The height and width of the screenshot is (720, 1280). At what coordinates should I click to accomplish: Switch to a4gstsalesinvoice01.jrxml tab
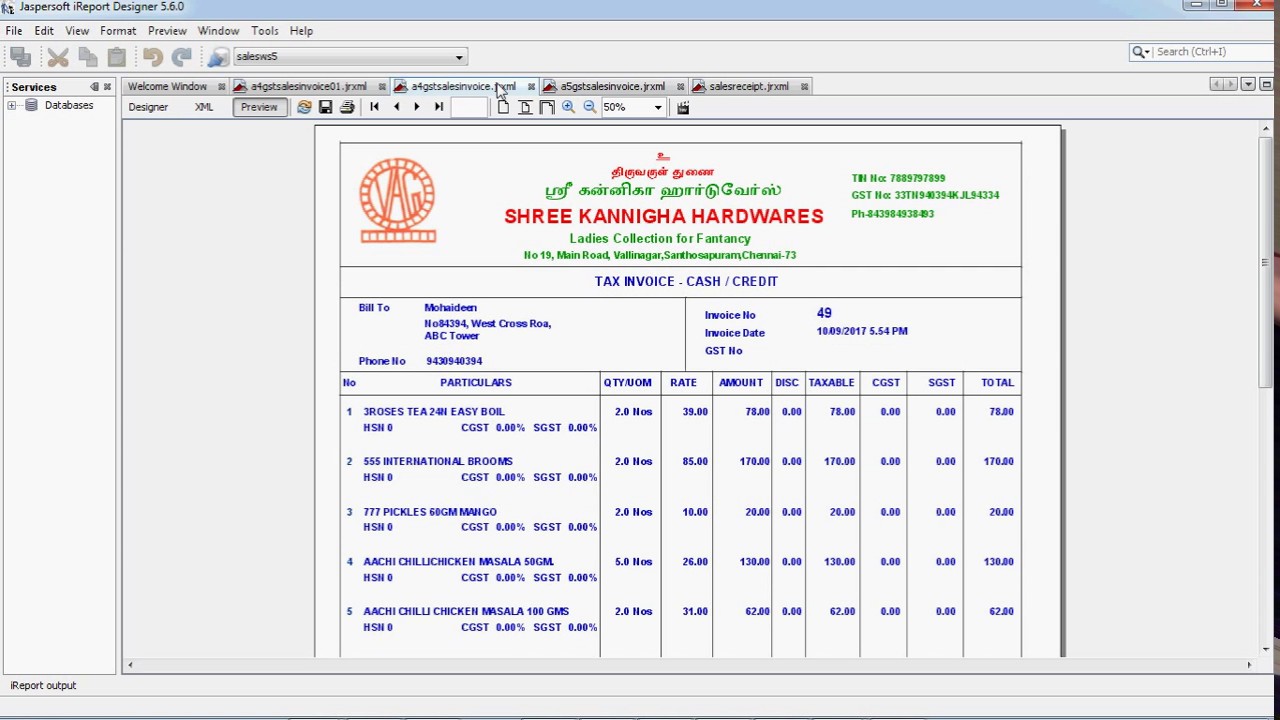(x=308, y=87)
